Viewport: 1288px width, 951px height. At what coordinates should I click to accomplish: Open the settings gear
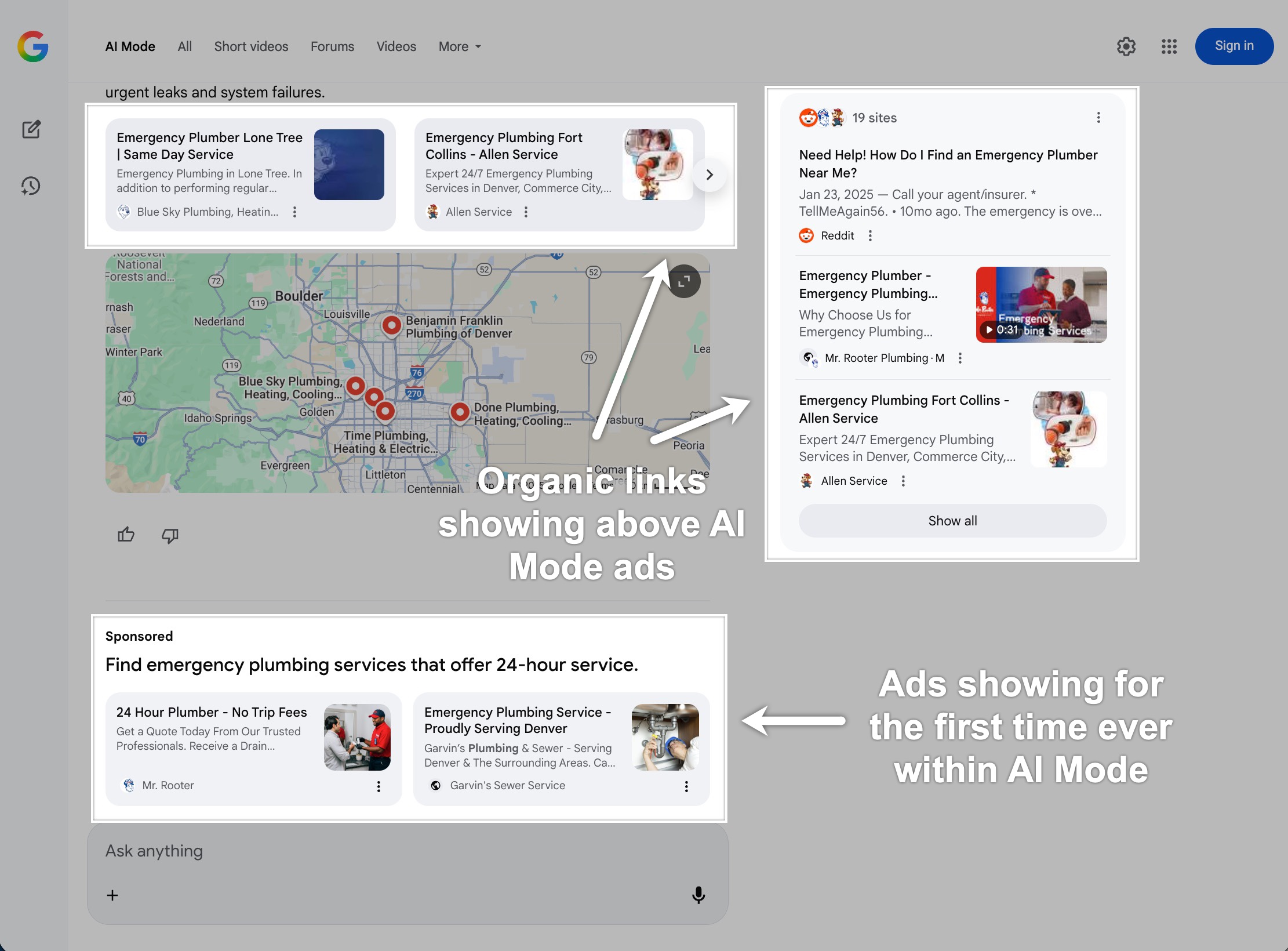pyautogui.click(x=1126, y=46)
